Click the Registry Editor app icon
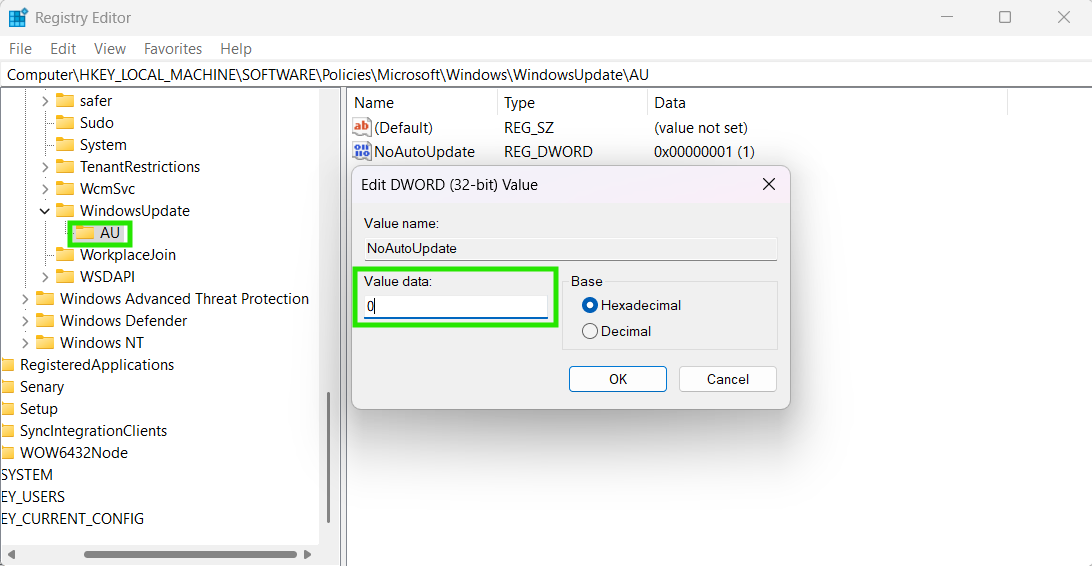Screen dimensions: 1092x566 pos(18,17)
